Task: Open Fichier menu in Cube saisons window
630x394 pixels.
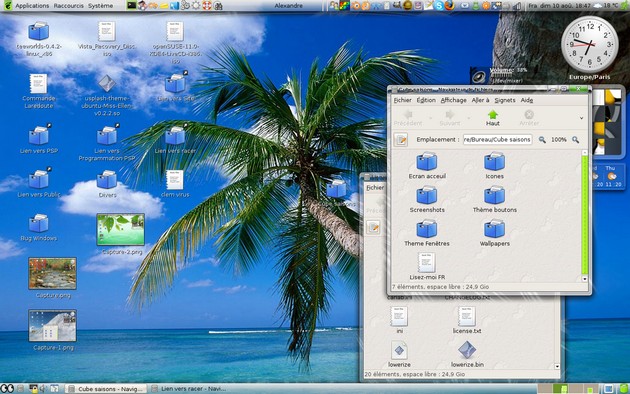Action: click(x=402, y=100)
